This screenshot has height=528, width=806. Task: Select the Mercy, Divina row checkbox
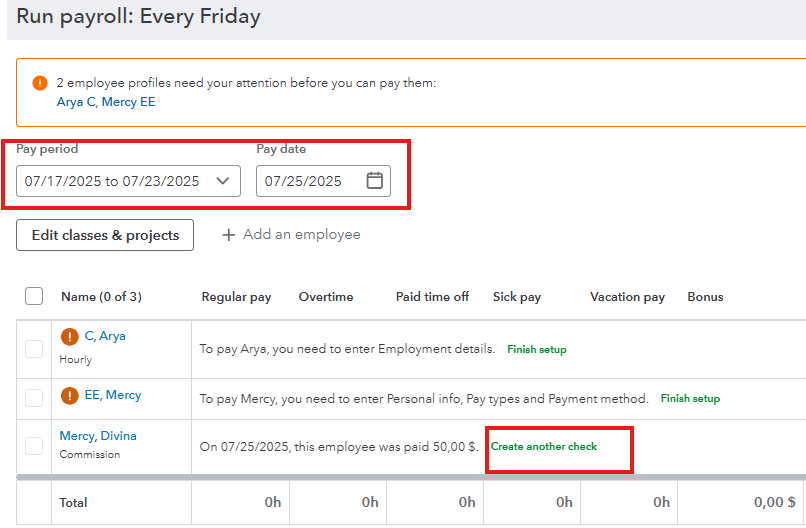click(x=34, y=446)
